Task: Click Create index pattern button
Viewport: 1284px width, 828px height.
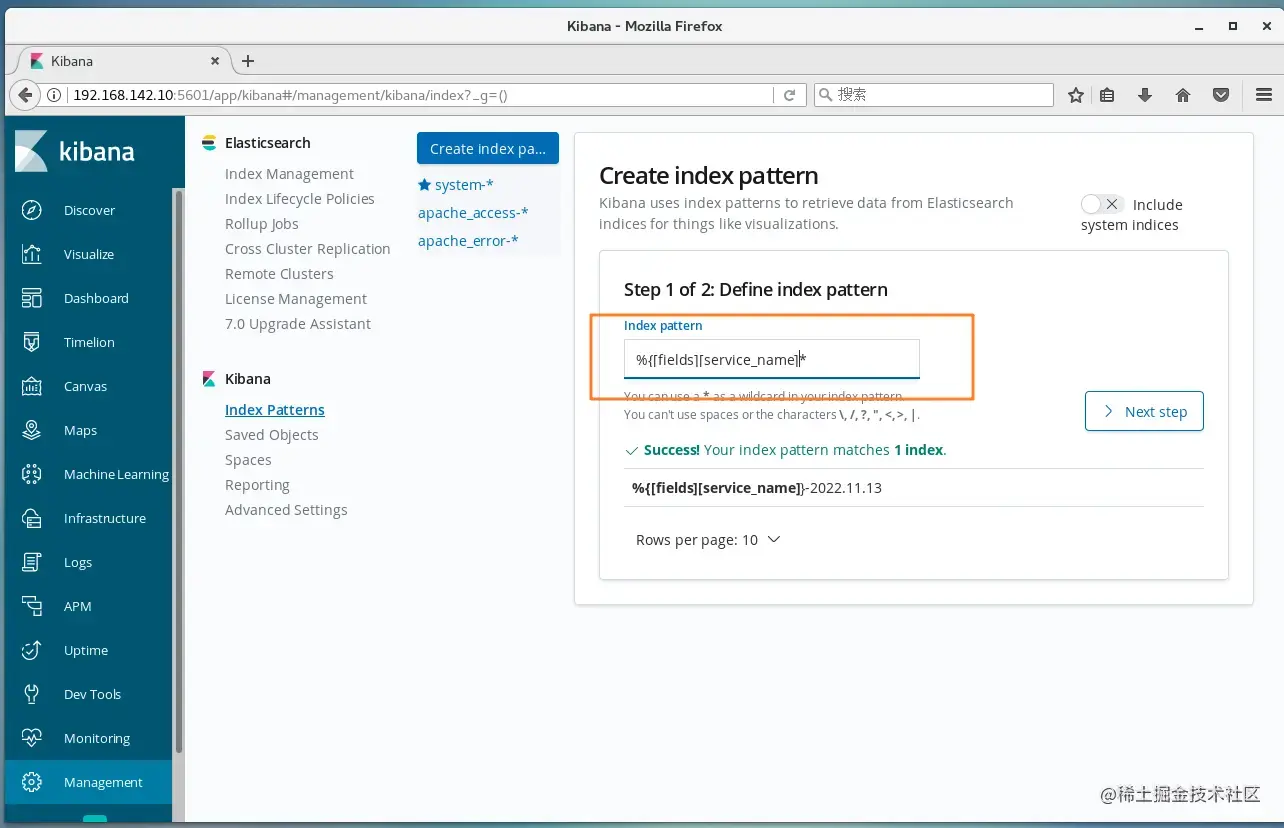Action: coord(488,148)
